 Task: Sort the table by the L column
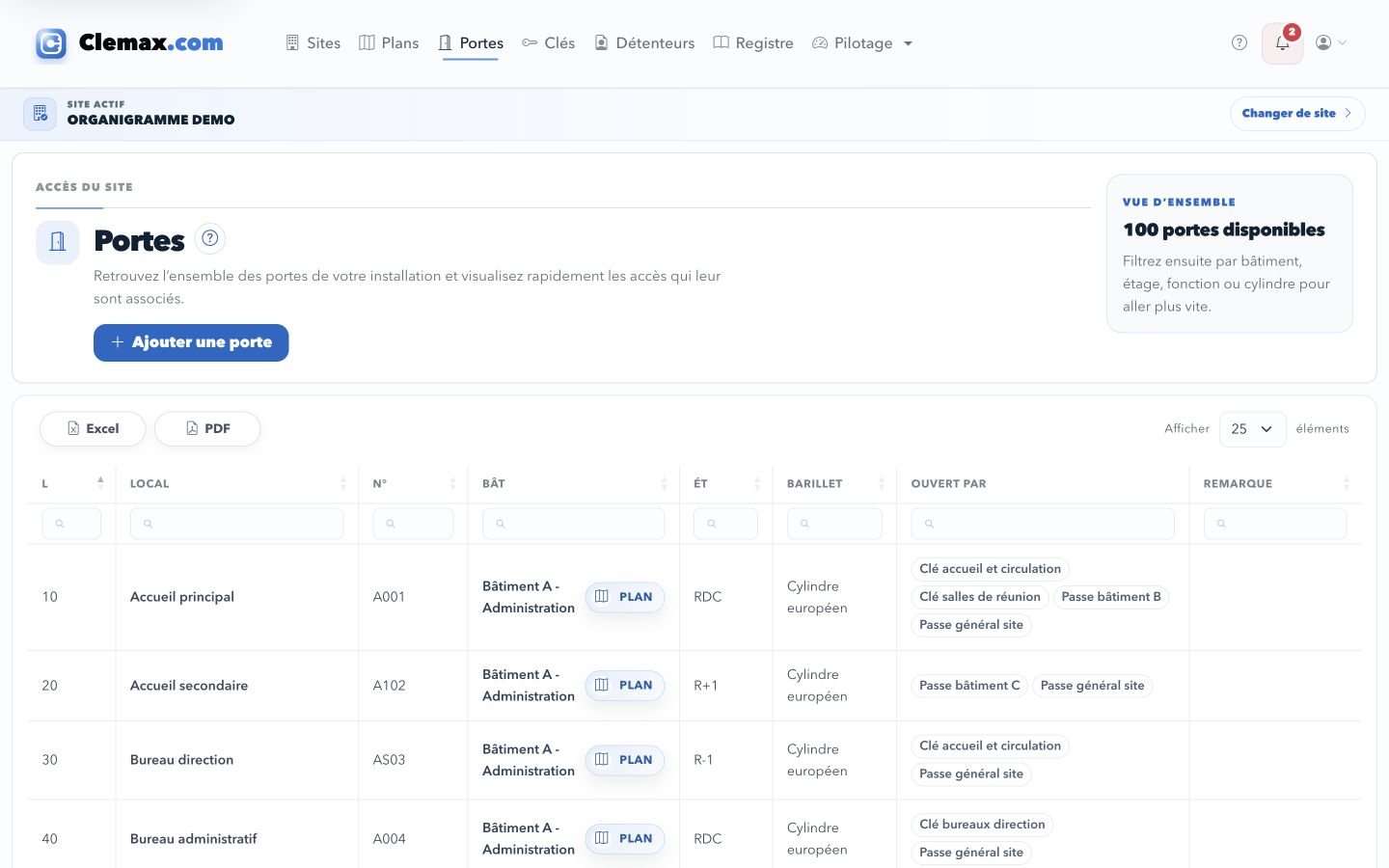click(x=71, y=483)
